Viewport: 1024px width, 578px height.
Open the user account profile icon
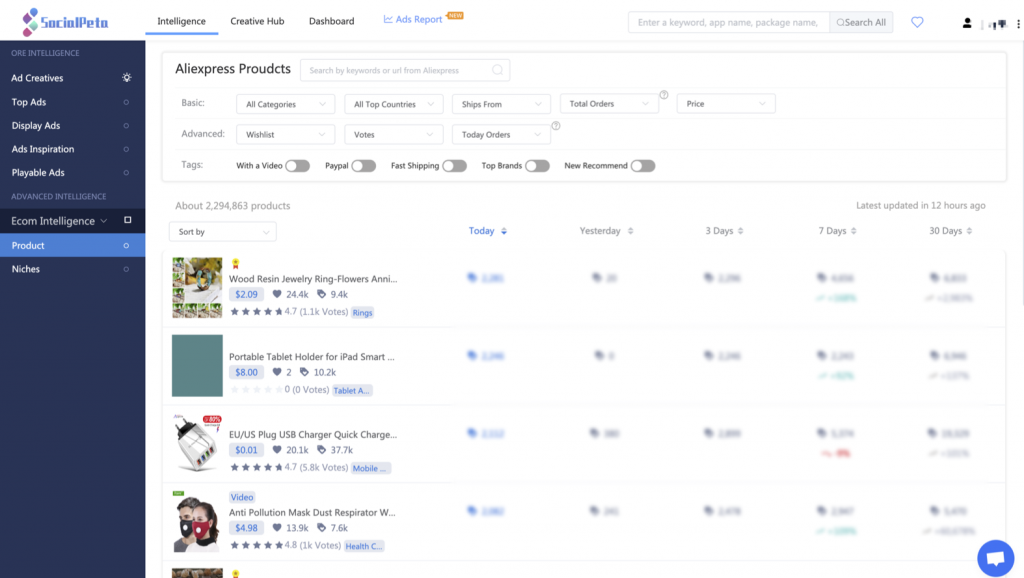pyautogui.click(x=967, y=23)
